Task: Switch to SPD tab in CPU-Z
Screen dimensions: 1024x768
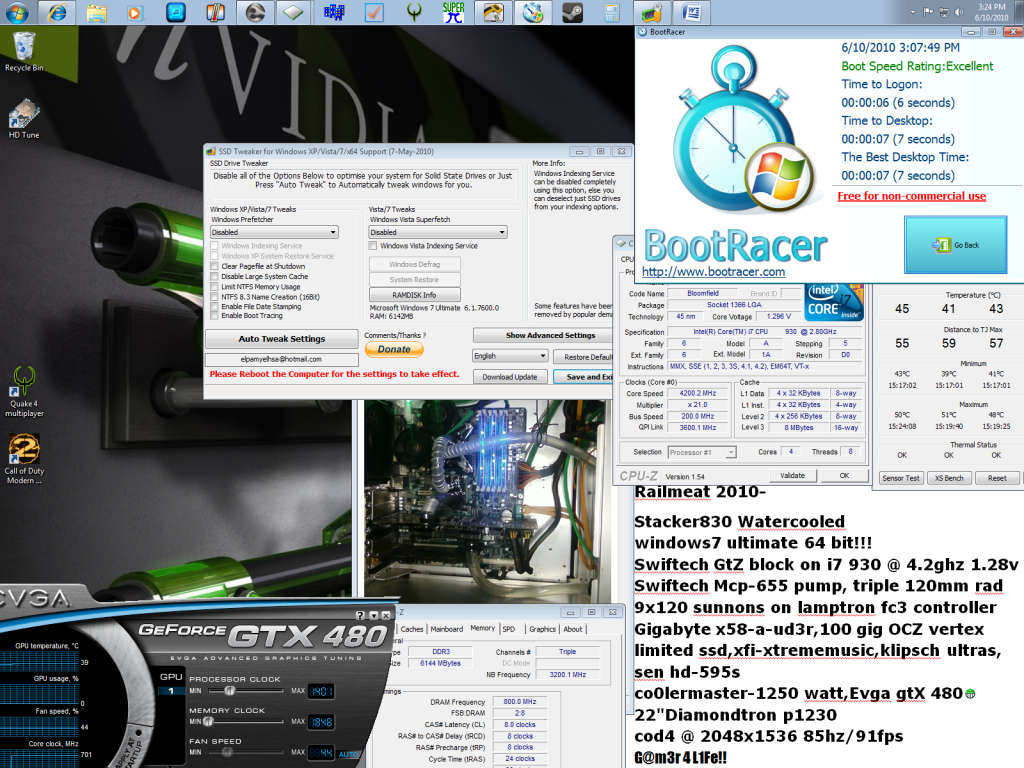Action: (509, 629)
